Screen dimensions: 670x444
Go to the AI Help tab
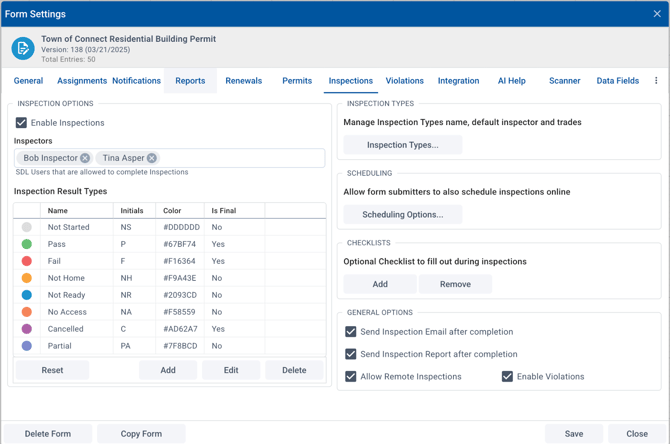(511, 81)
